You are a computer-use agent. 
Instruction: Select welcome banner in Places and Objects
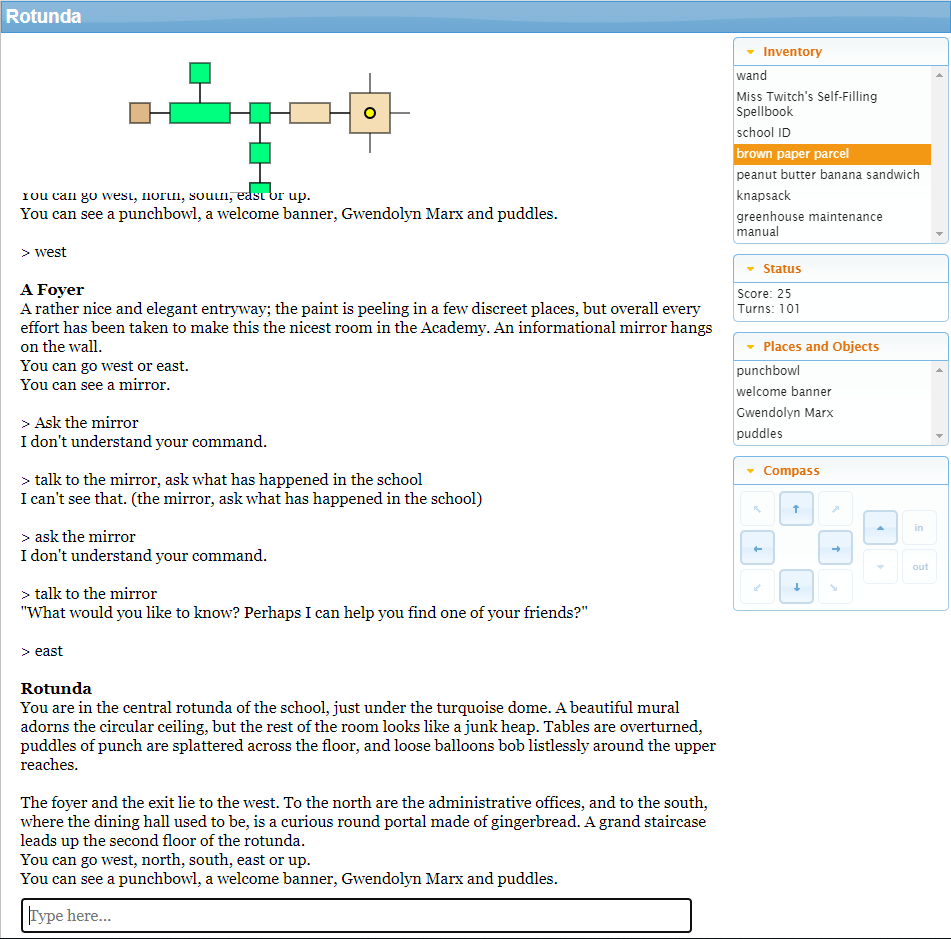point(832,392)
